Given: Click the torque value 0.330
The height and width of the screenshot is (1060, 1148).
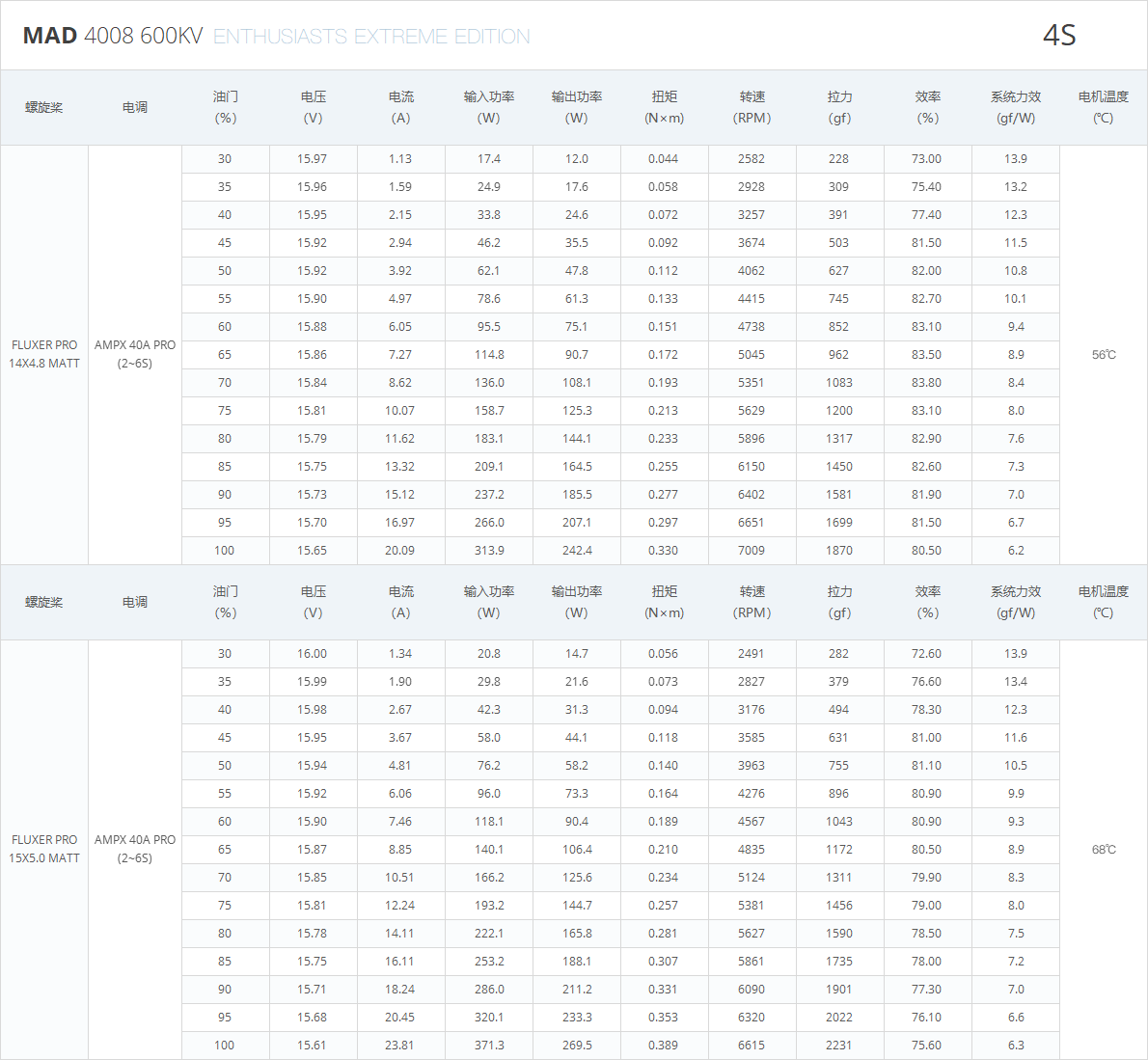Looking at the screenshot, I should (x=664, y=551).
